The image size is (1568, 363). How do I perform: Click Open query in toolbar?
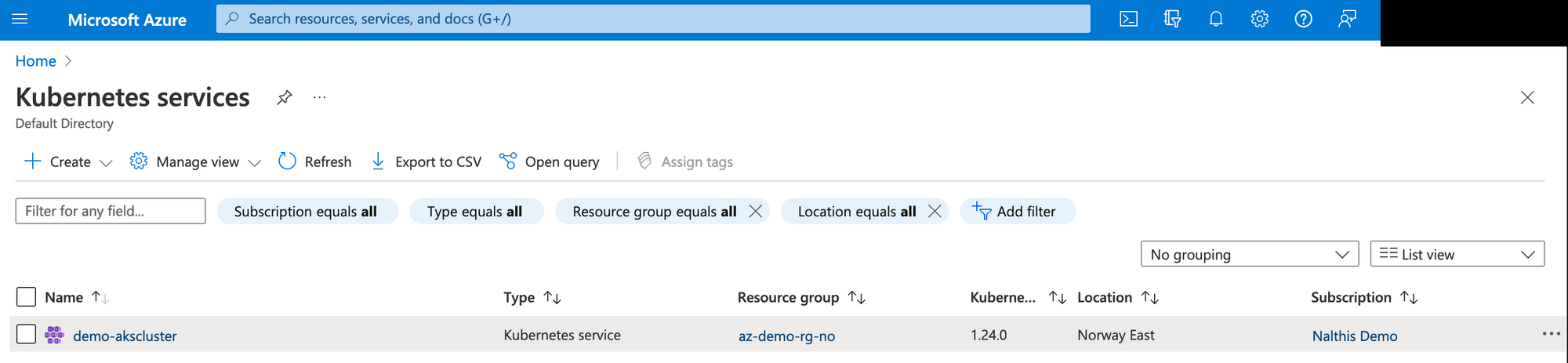click(550, 162)
